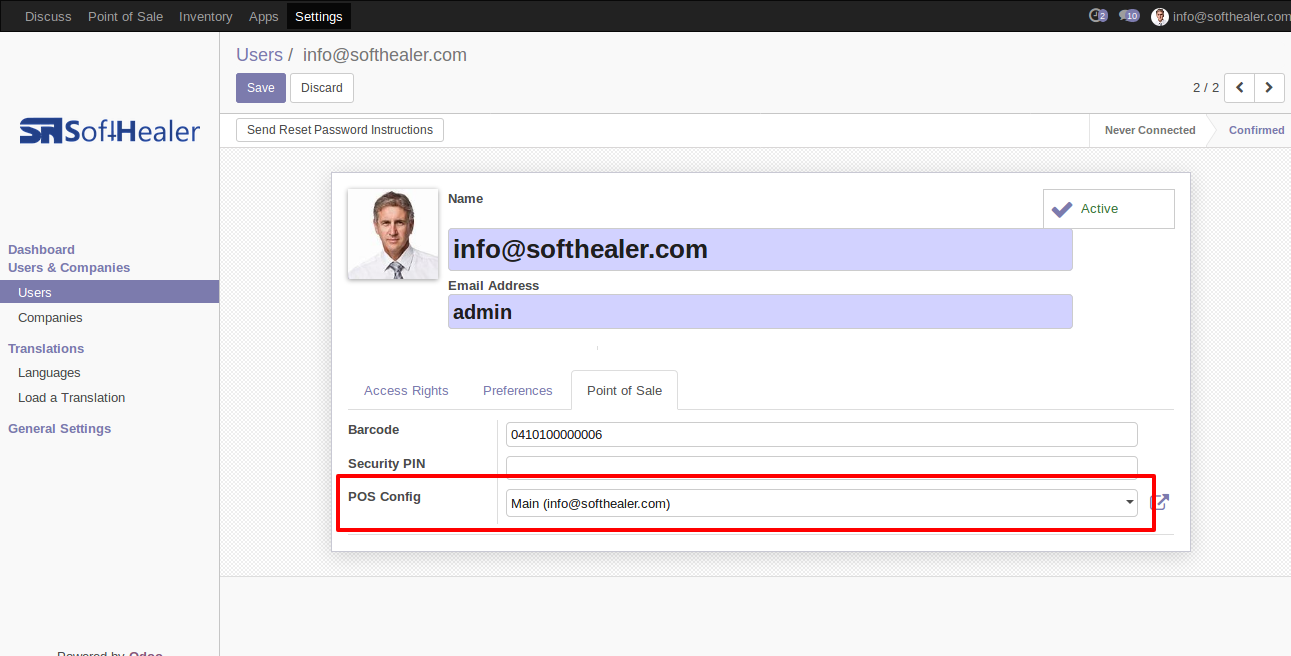Open the Point of Sale menu

(125, 16)
